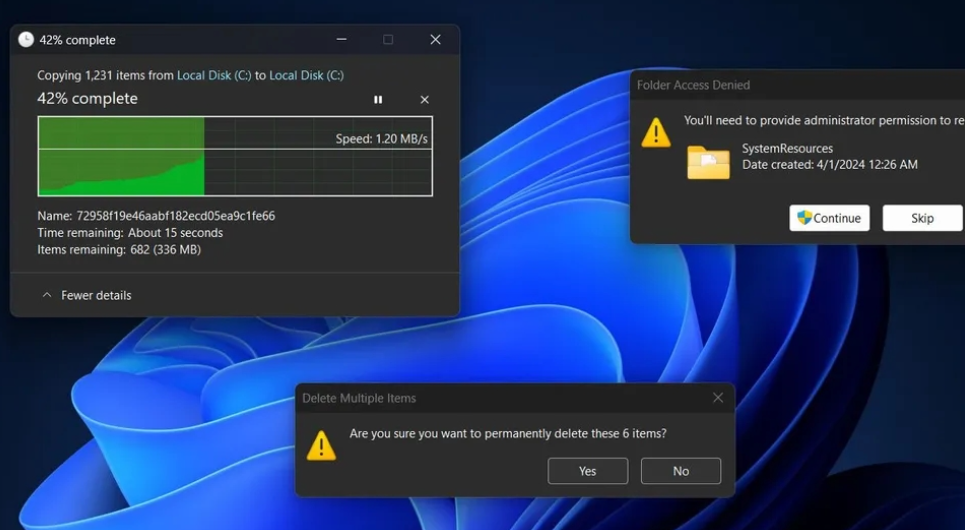Click the warning icon in Folder Access Denied
The image size is (965, 530).
(656, 133)
